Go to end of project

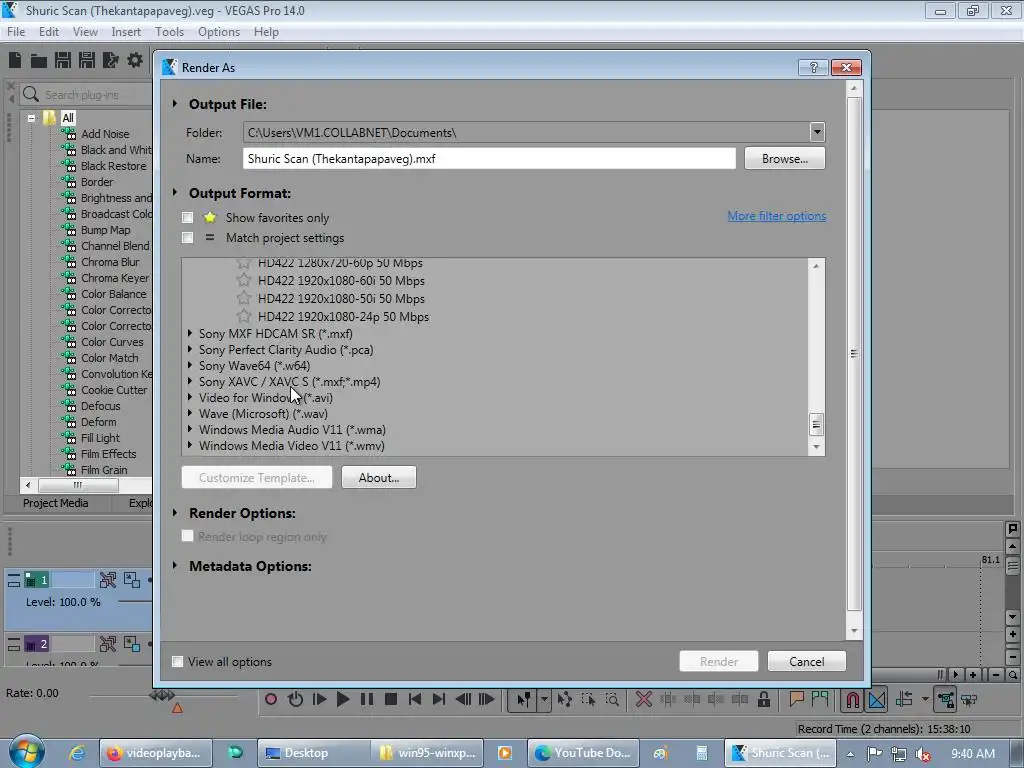pos(439,699)
